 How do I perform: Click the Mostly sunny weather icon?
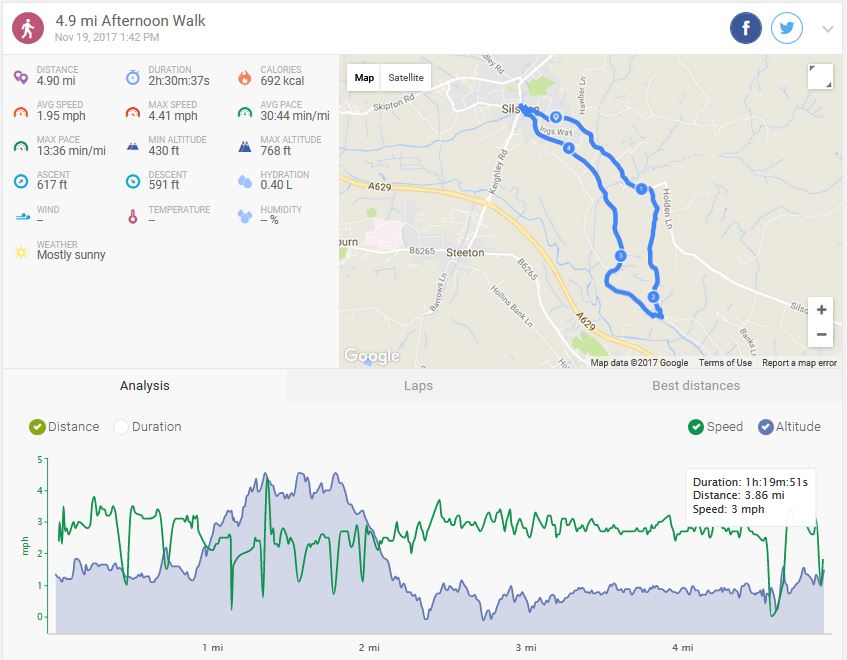click(21, 251)
